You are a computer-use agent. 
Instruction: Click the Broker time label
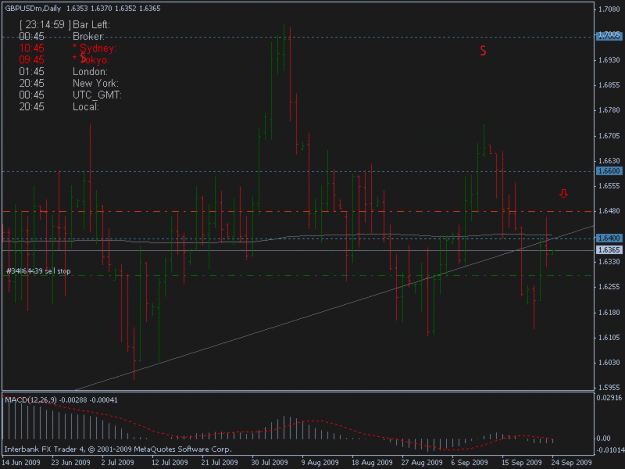(x=88, y=36)
